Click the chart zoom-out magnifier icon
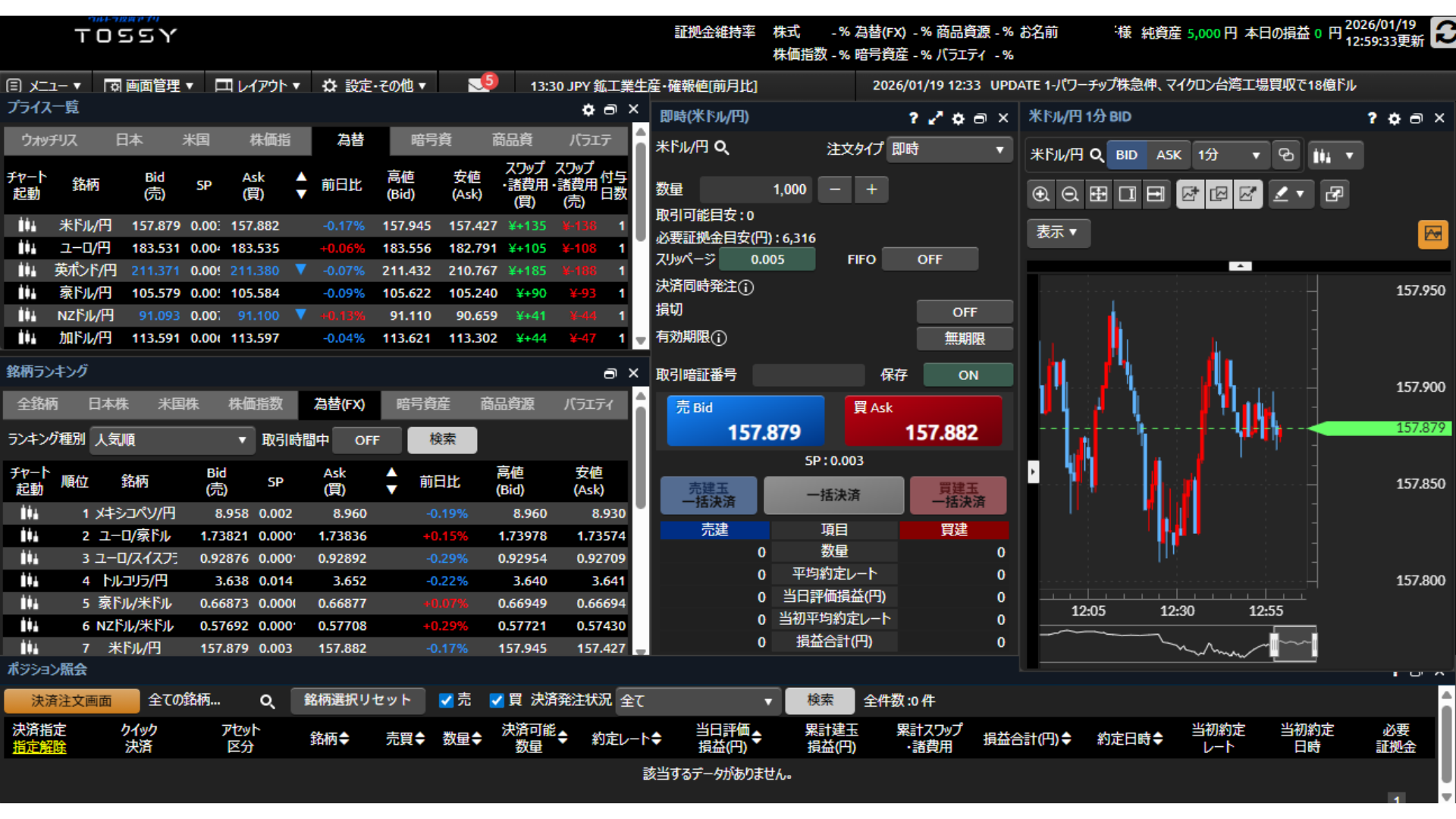This screenshot has height=819, width=1456. pos(1069,195)
